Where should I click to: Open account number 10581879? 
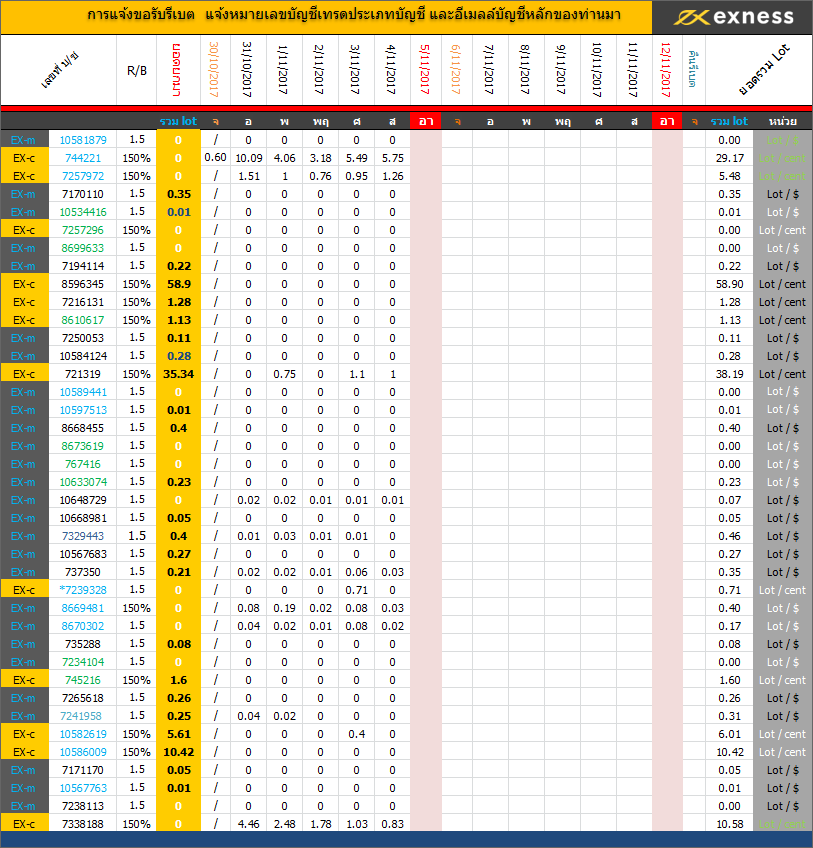[82, 140]
